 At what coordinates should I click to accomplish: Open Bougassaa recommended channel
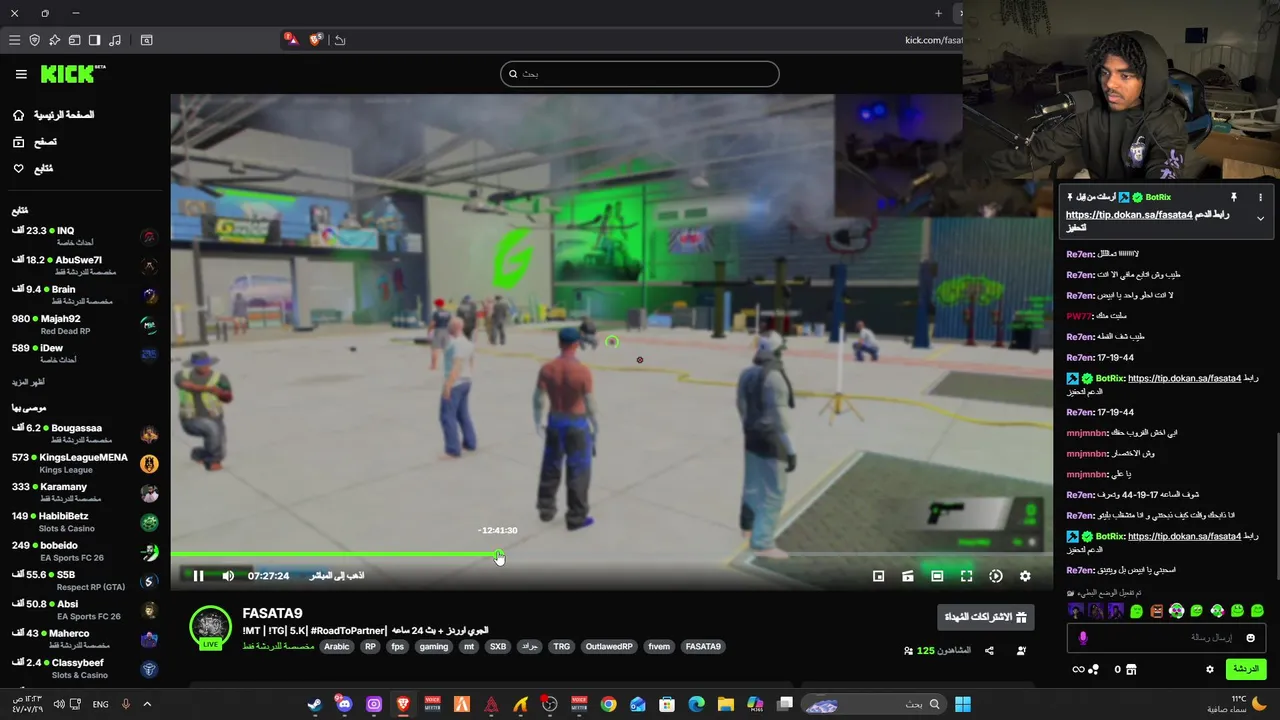(x=84, y=434)
